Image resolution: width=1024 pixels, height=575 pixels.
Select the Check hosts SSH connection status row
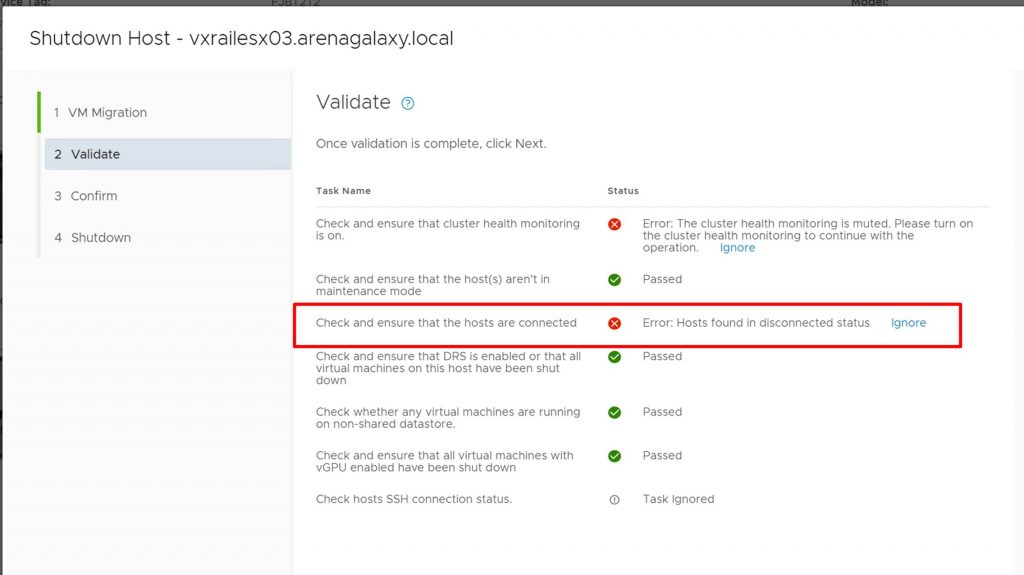[652, 499]
